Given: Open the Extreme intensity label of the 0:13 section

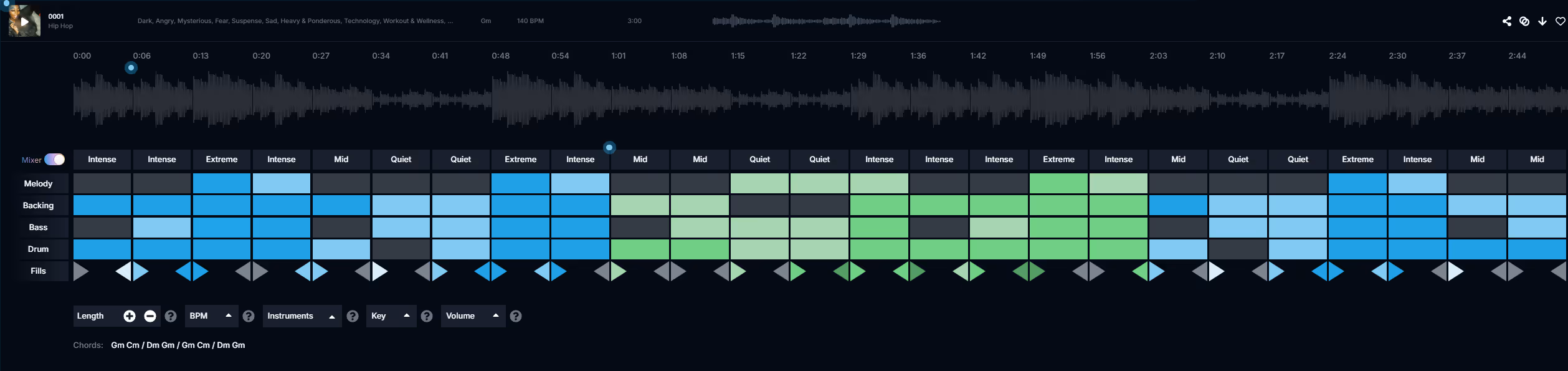Looking at the screenshot, I should click(x=222, y=160).
